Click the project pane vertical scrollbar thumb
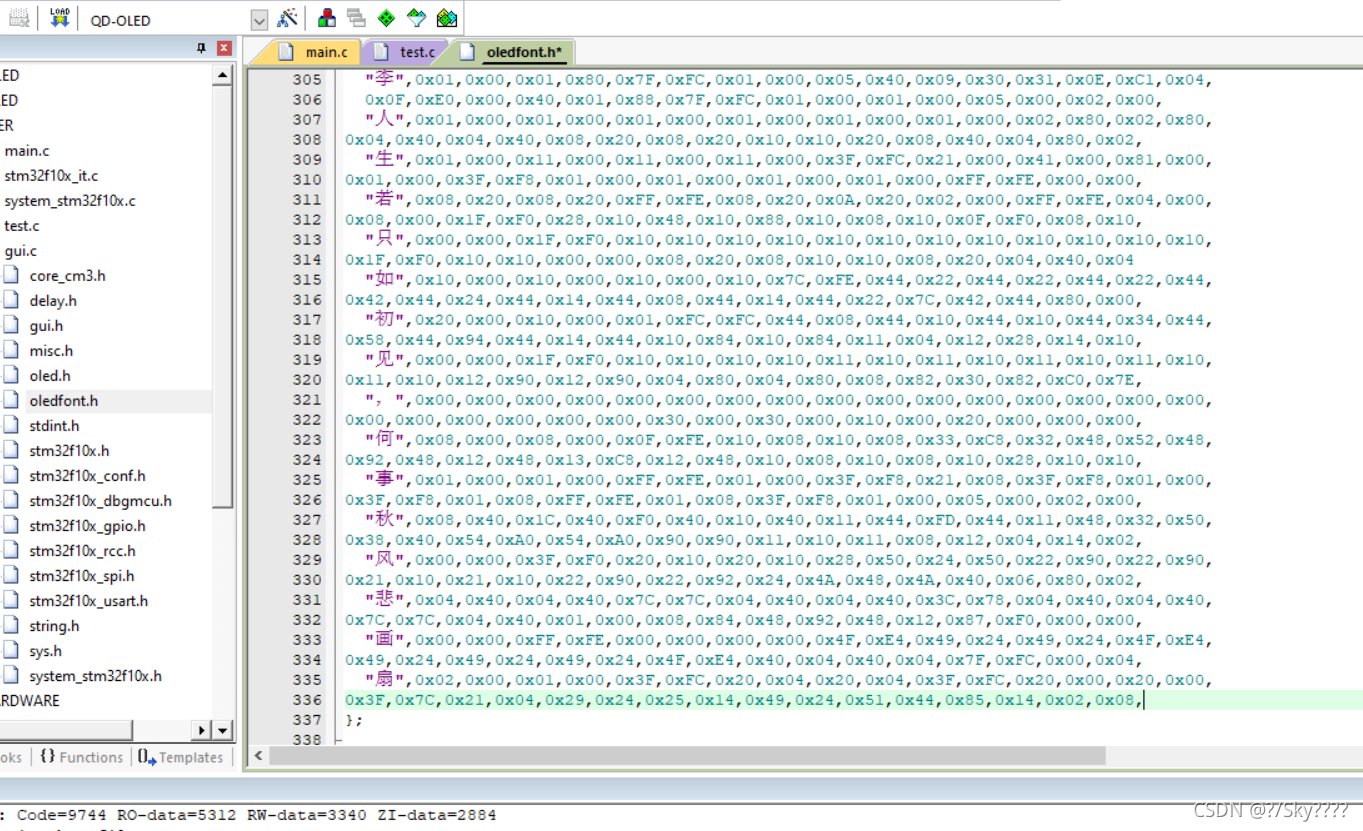Viewport: 1363px width, 831px height. pos(223,295)
